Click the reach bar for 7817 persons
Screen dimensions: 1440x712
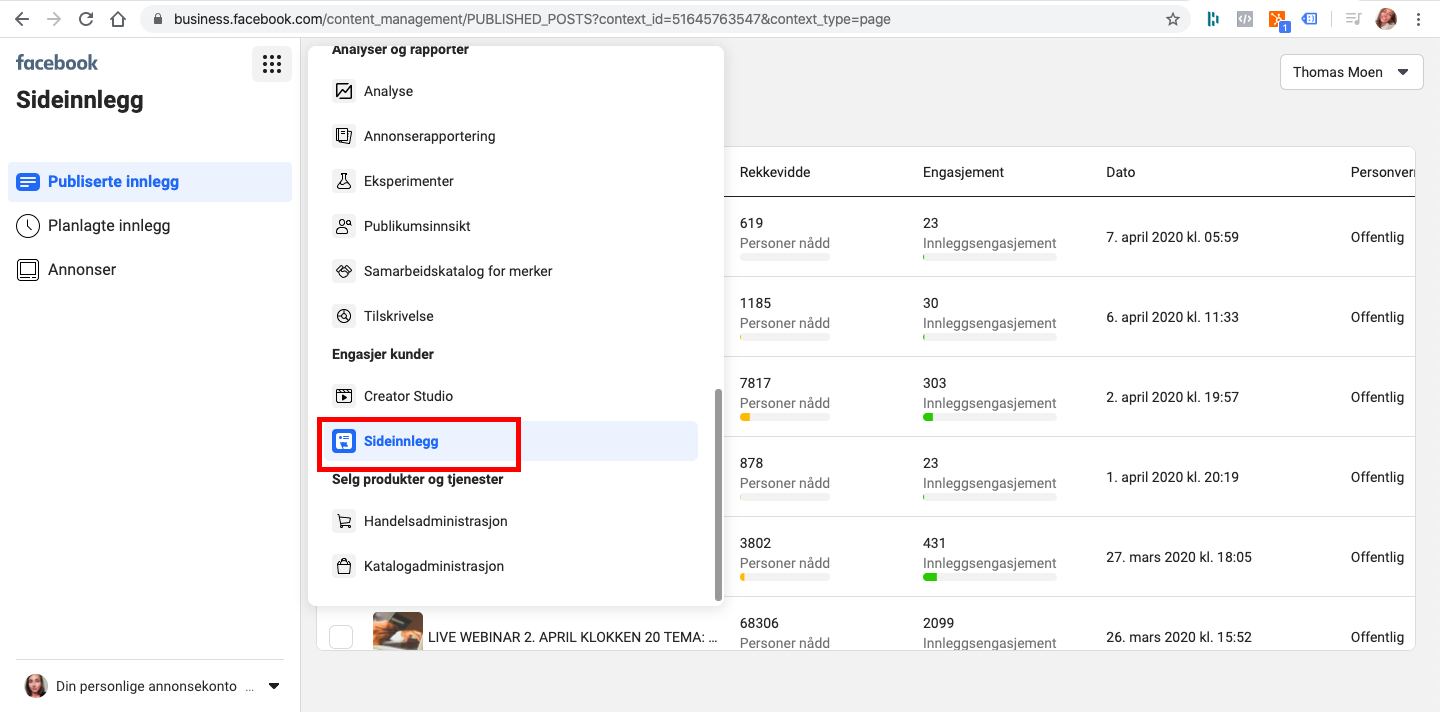coord(785,417)
